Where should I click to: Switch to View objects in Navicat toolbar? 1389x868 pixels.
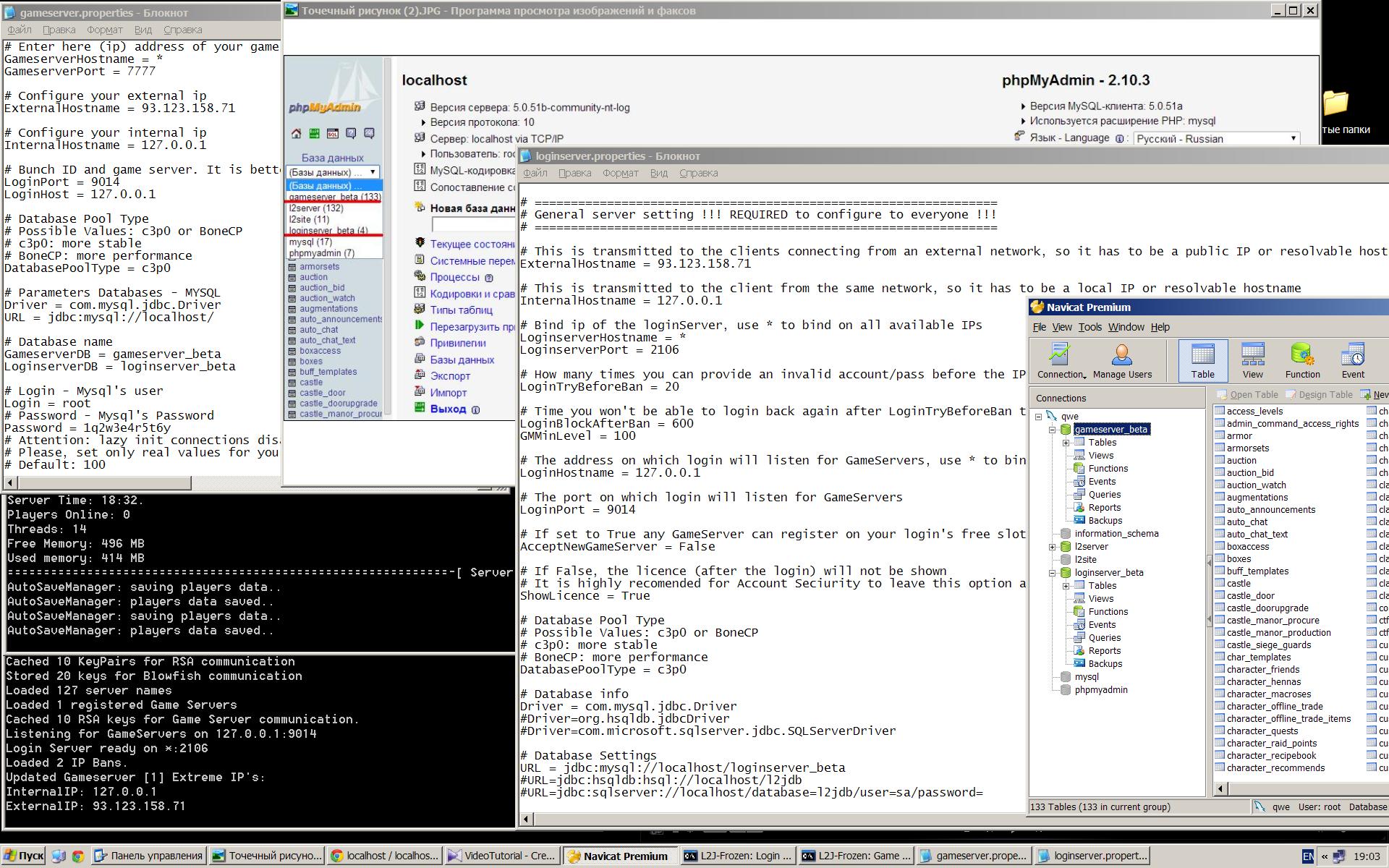pos(1252,361)
